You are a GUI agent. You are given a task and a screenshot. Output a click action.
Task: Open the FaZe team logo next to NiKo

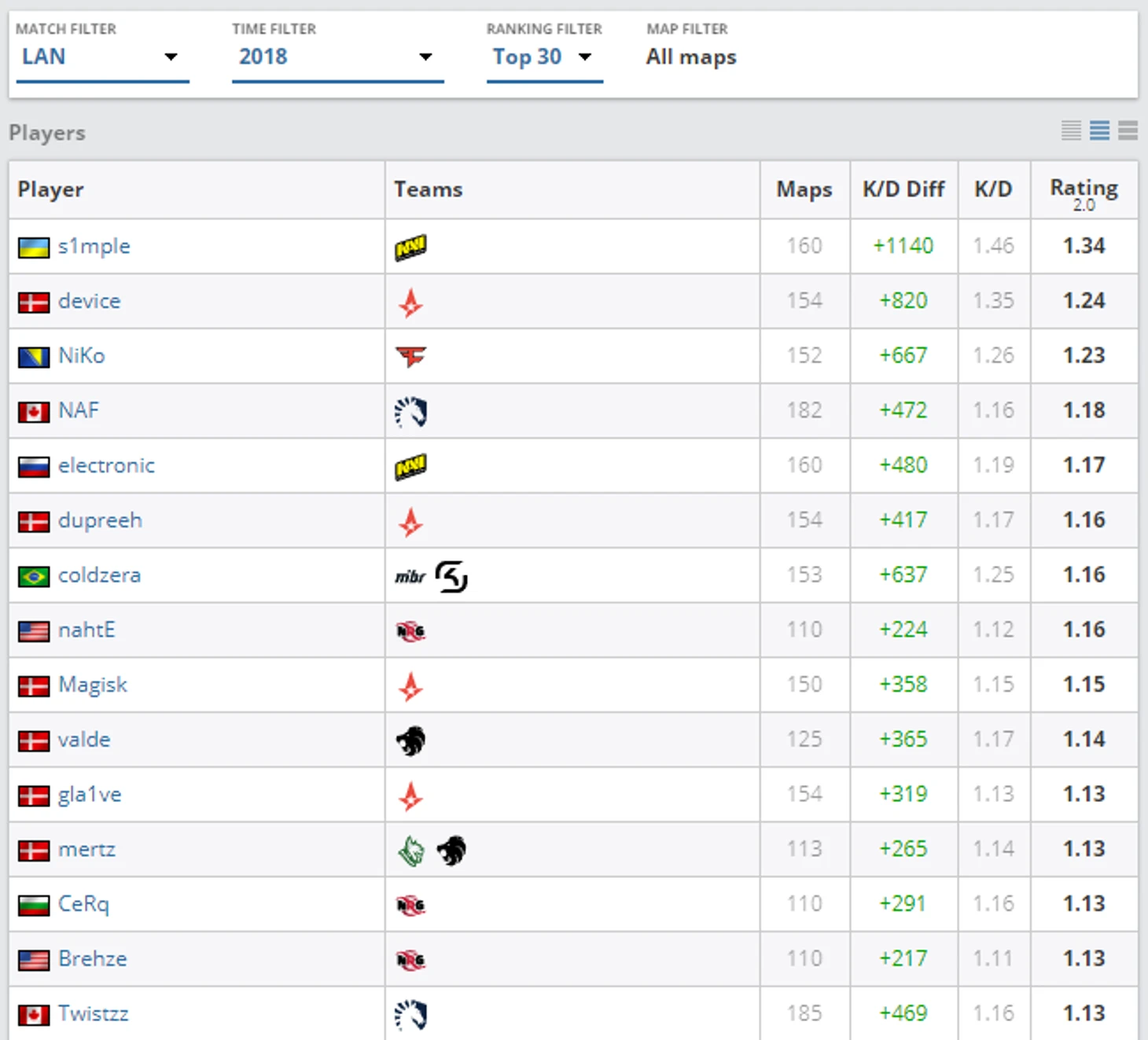tap(410, 357)
